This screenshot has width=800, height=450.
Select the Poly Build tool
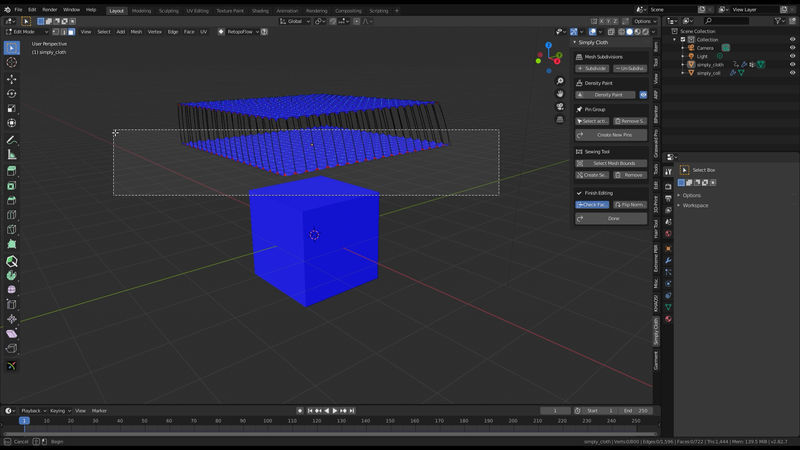[12, 244]
